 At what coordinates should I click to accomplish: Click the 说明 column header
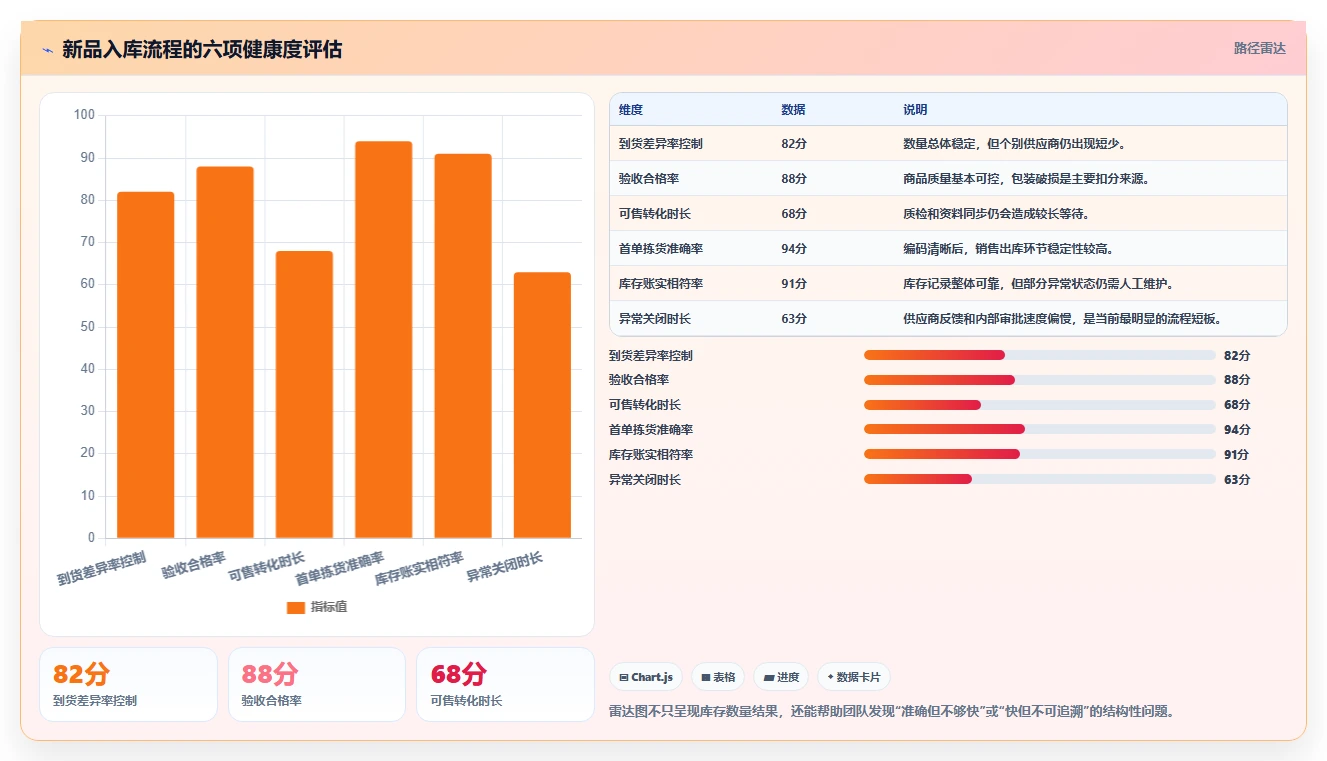click(915, 109)
